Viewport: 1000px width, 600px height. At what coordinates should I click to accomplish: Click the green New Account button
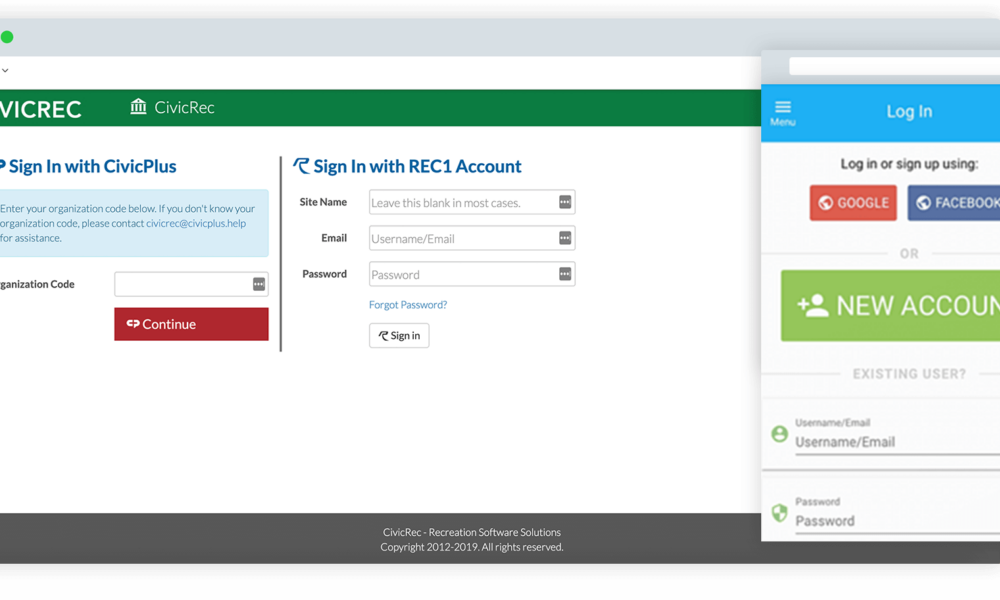click(890, 305)
